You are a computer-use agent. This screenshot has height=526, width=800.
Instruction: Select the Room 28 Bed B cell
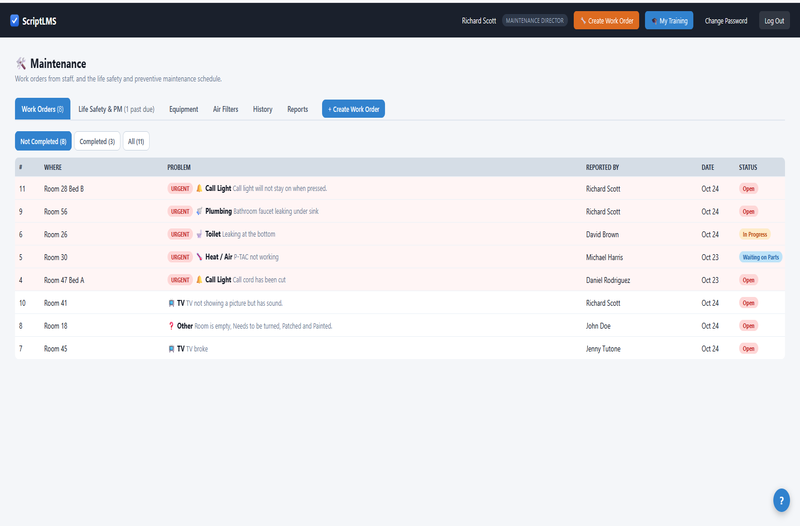pyautogui.click(x=64, y=189)
